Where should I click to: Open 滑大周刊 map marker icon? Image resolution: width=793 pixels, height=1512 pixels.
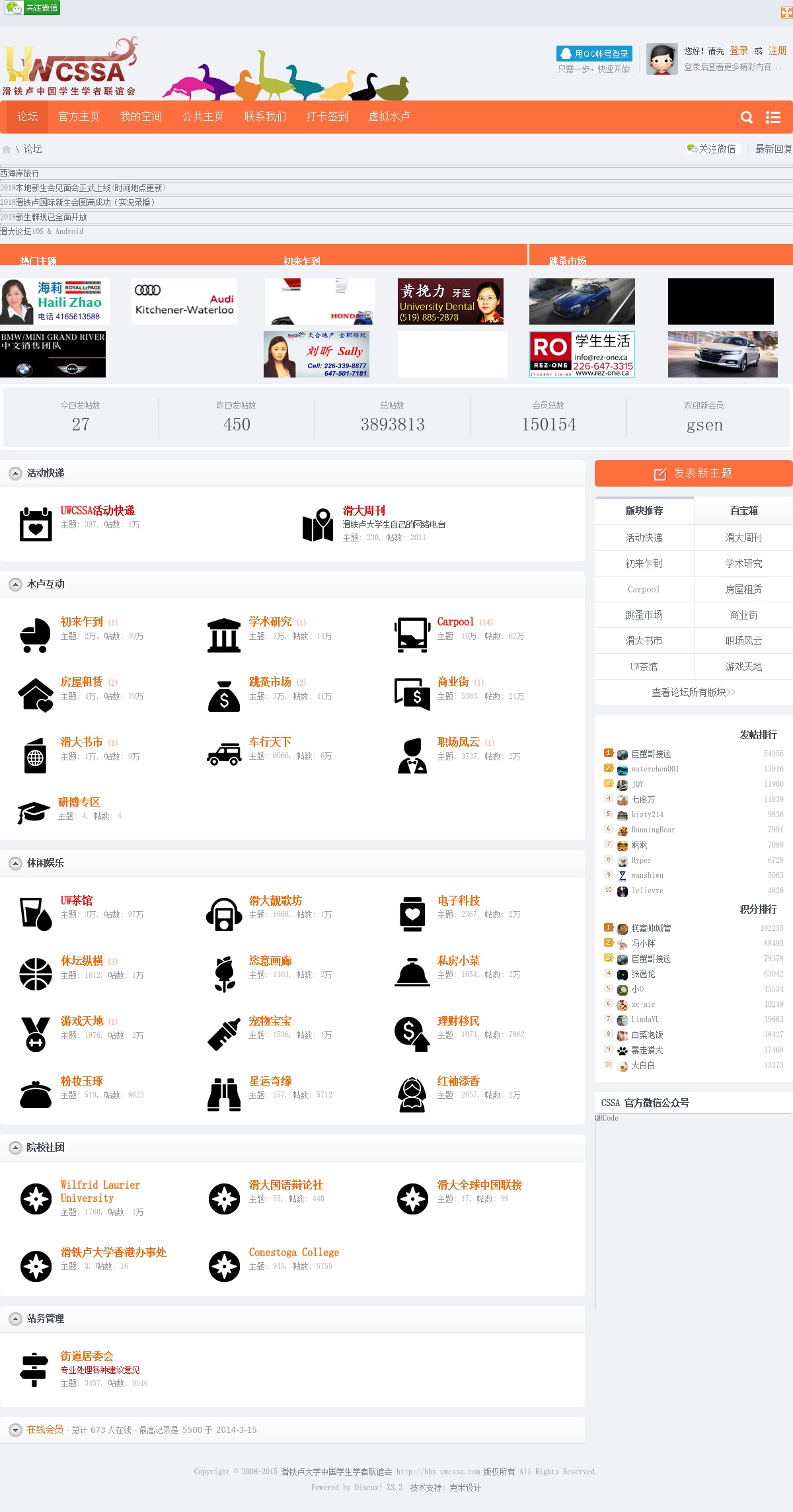pos(318,524)
